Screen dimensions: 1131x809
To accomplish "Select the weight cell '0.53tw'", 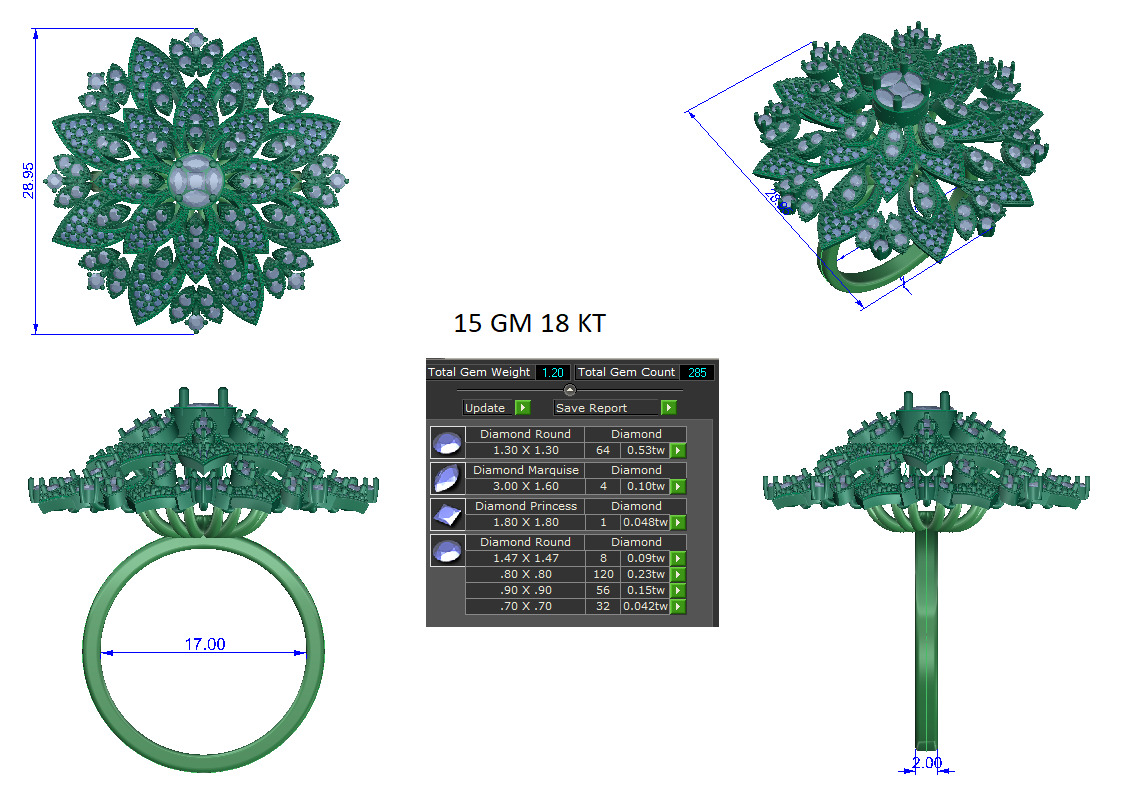I will click(646, 450).
